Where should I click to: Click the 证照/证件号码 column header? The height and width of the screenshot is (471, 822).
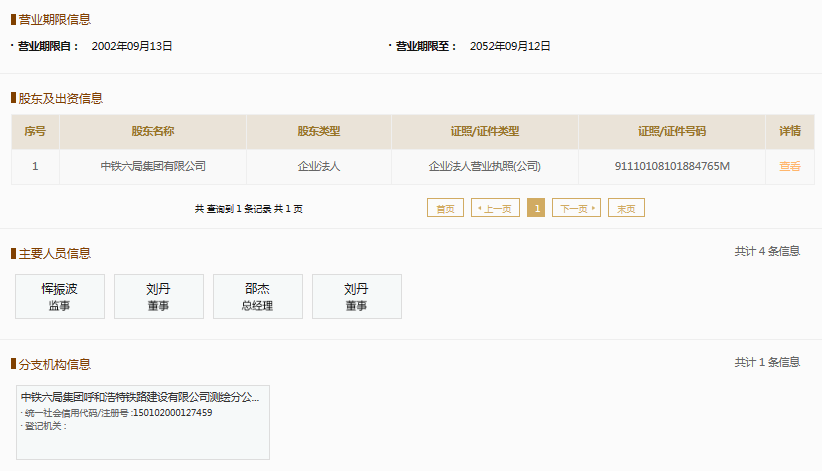tap(672, 132)
